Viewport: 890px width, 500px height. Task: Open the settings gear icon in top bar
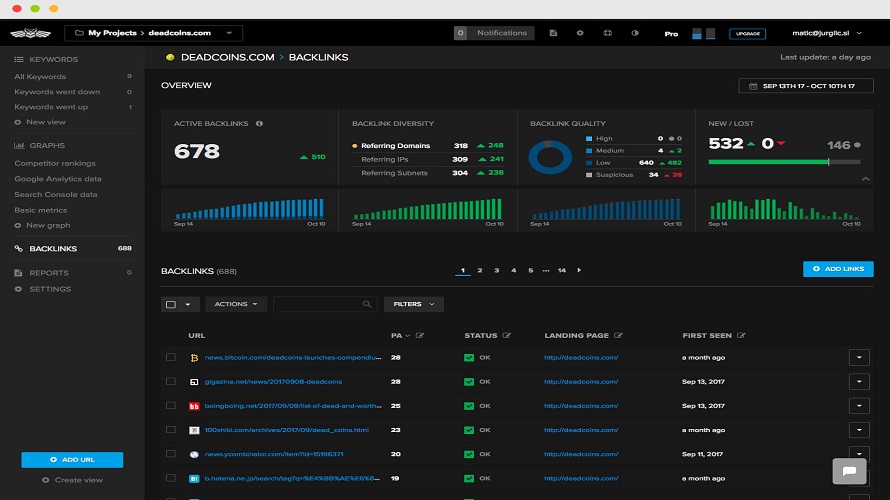(580, 33)
